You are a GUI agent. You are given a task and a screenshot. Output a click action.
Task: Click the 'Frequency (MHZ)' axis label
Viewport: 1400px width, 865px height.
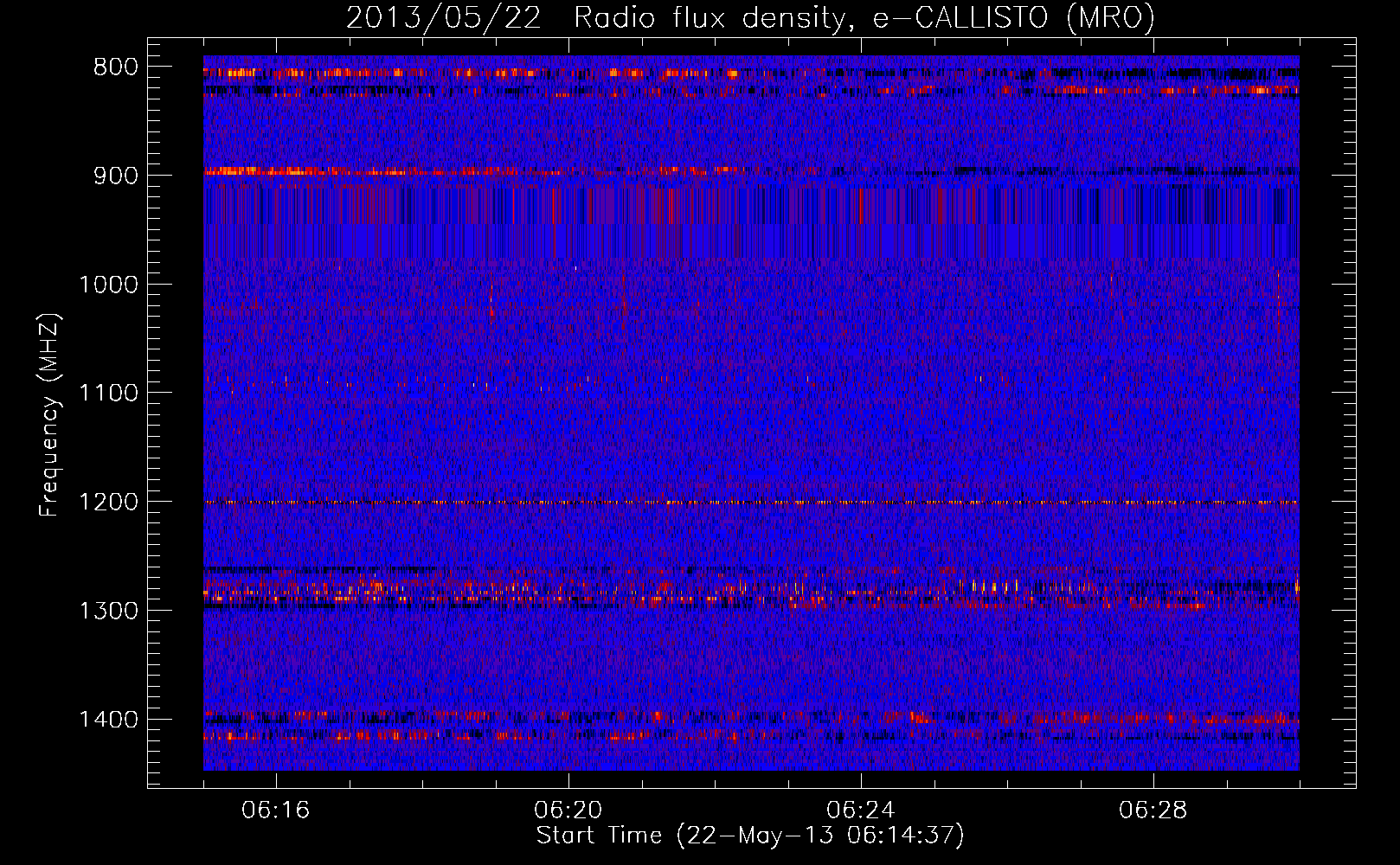[x=49, y=415]
